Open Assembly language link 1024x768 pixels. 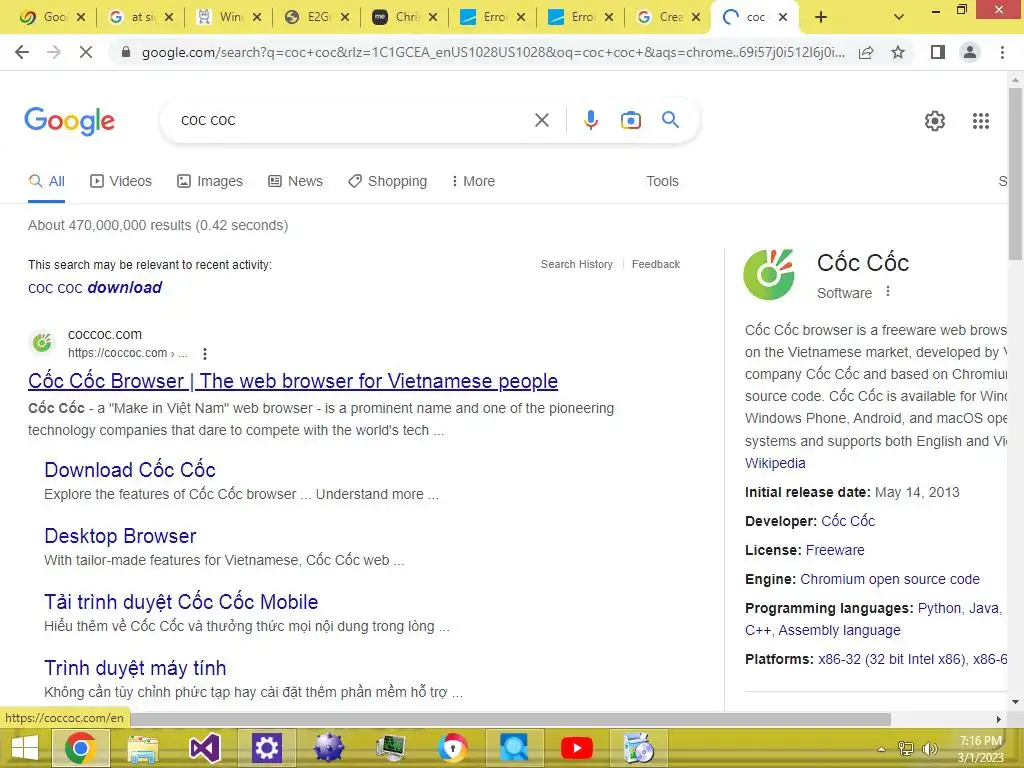click(x=839, y=630)
